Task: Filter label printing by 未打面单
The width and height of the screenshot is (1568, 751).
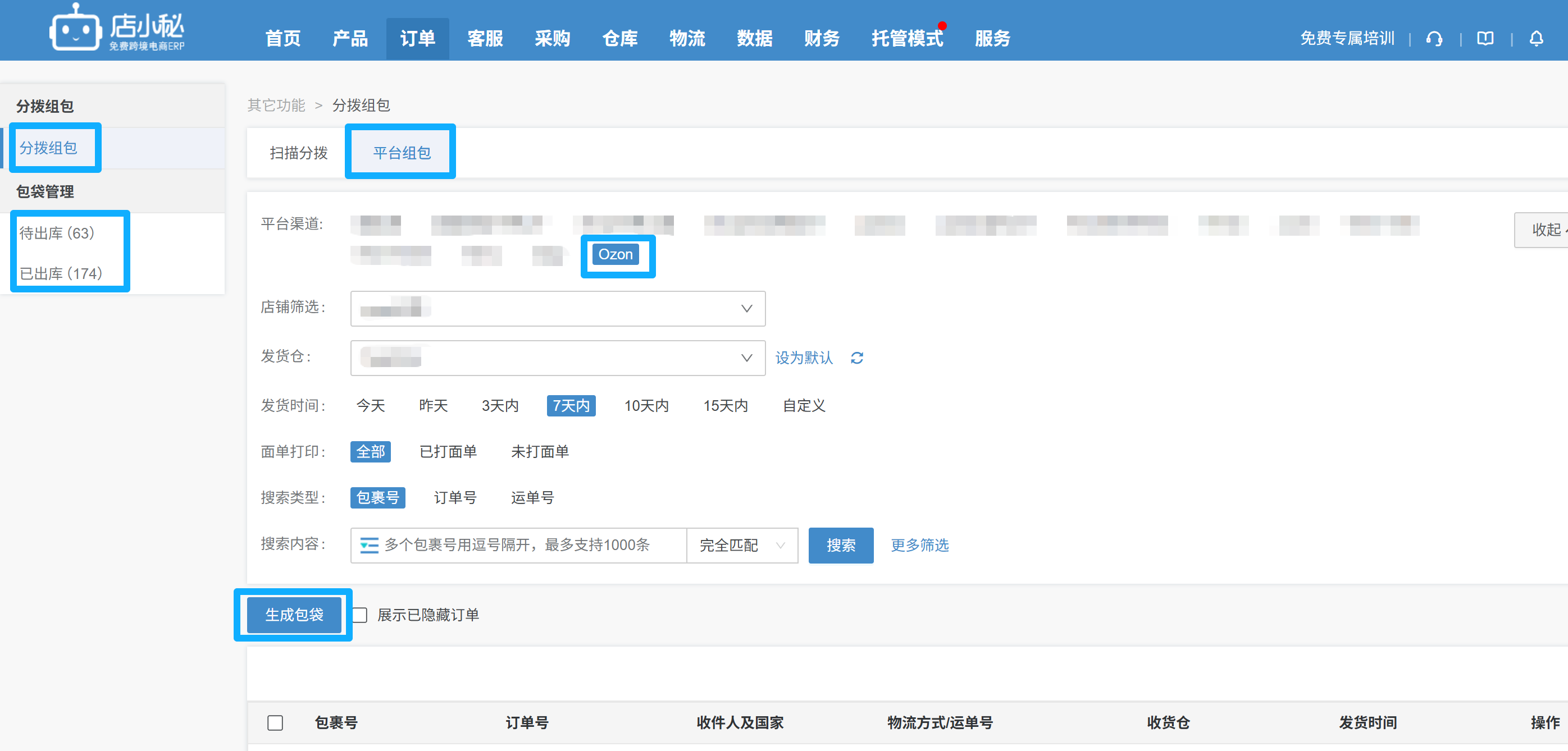Action: coord(540,452)
